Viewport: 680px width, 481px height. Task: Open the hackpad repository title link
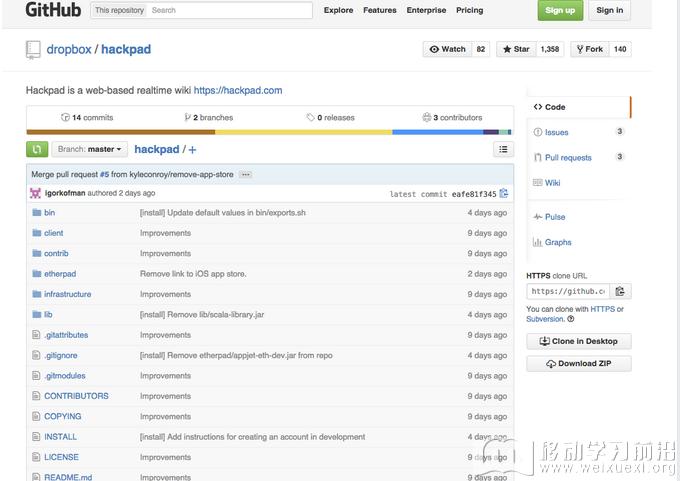point(126,49)
